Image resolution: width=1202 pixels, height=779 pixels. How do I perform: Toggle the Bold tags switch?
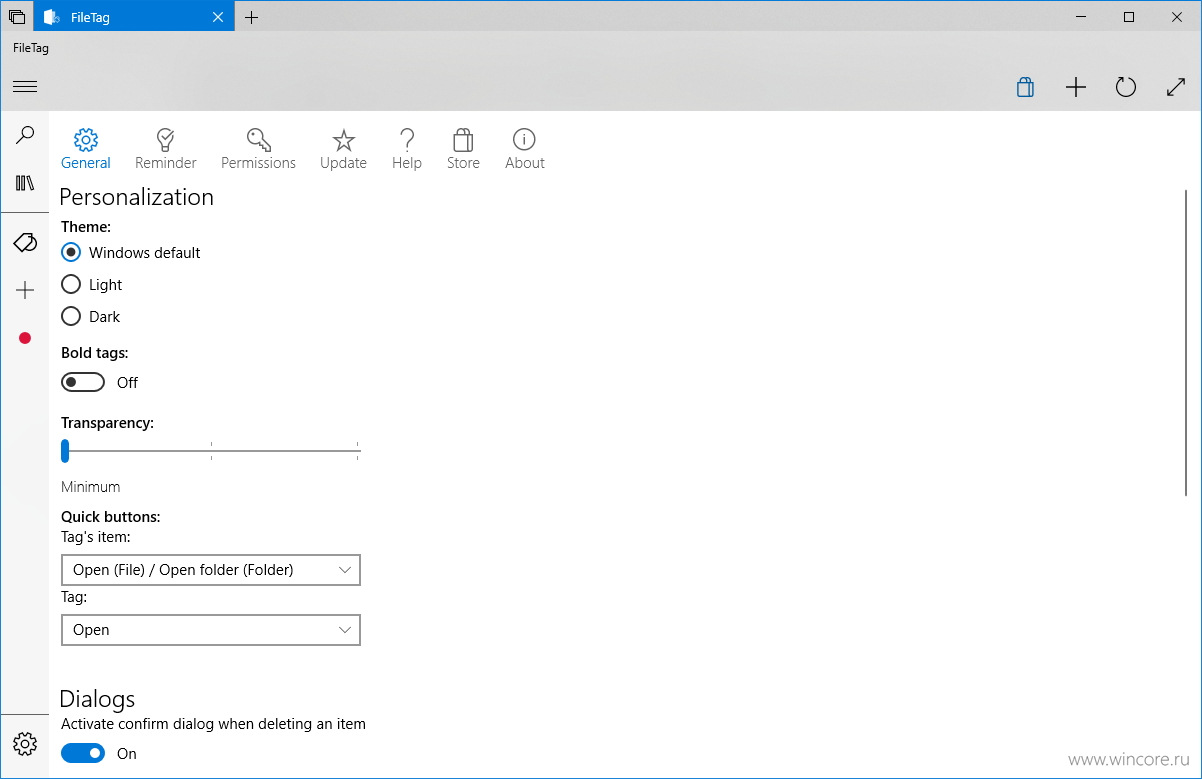83,382
